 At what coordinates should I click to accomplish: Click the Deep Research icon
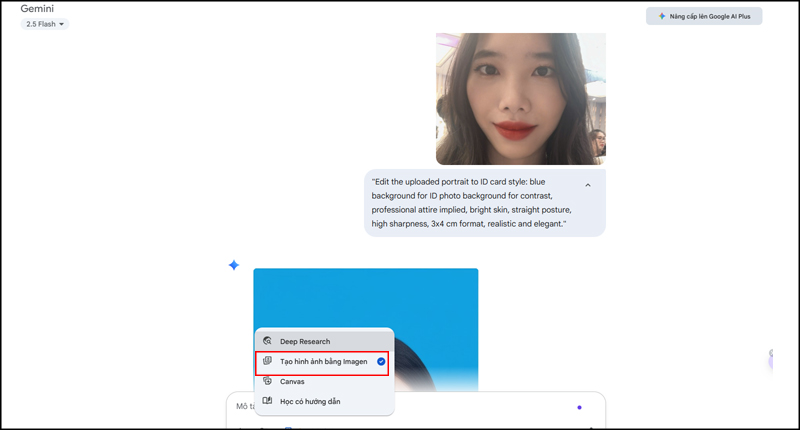(x=267, y=341)
